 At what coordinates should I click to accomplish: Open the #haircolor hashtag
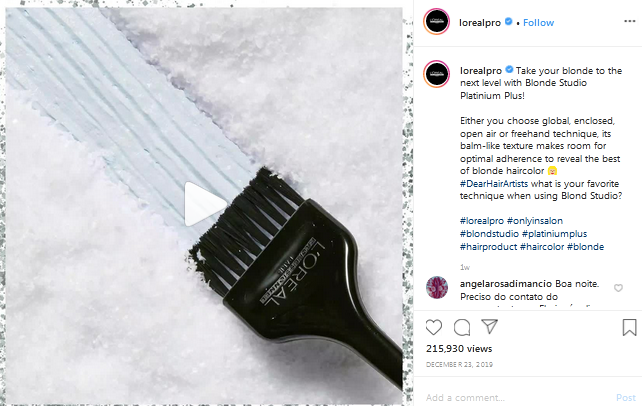[x=542, y=247]
